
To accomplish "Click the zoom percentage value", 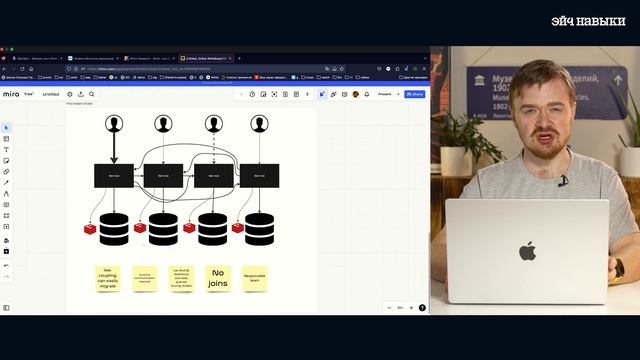I will pyautogui.click(x=400, y=308).
